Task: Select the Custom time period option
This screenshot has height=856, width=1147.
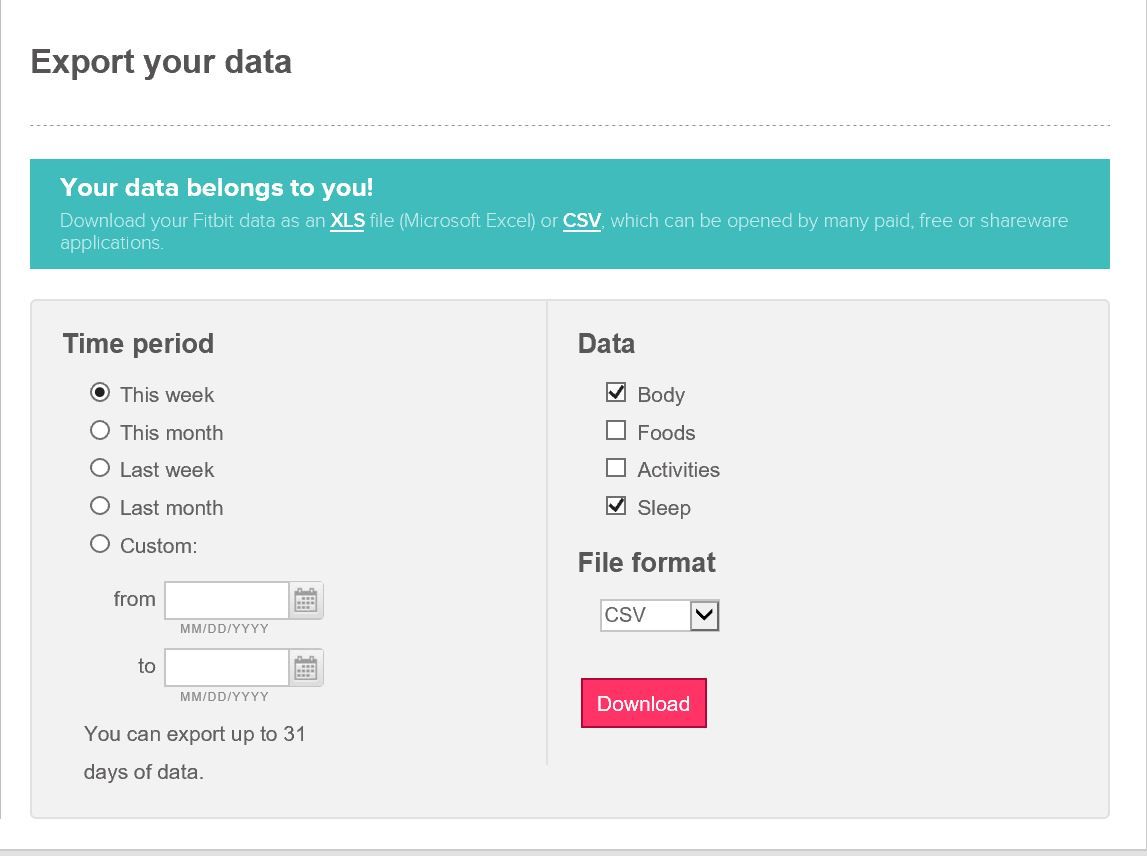Action: point(100,544)
